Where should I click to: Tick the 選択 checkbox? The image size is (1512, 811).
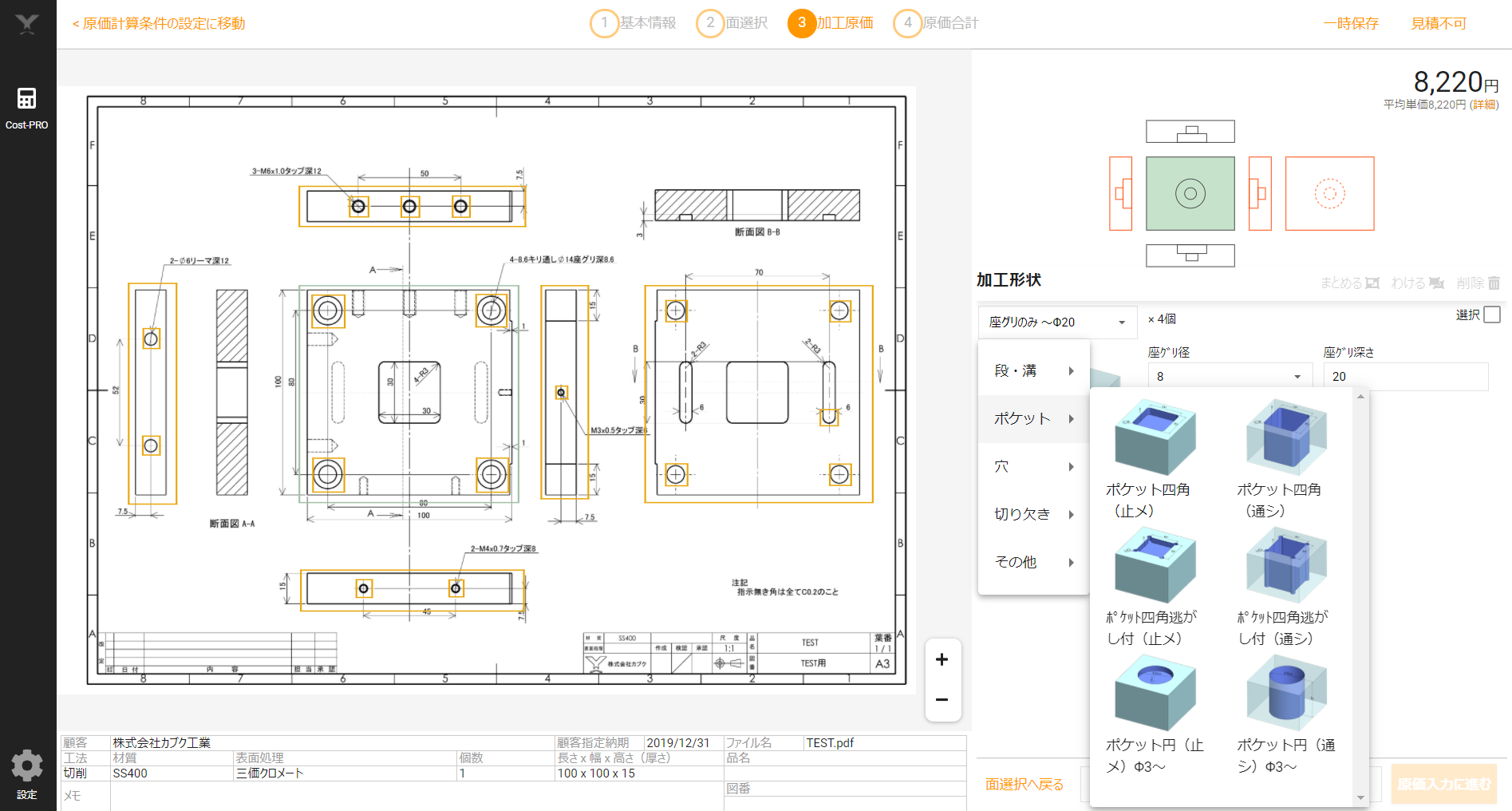coord(1492,315)
